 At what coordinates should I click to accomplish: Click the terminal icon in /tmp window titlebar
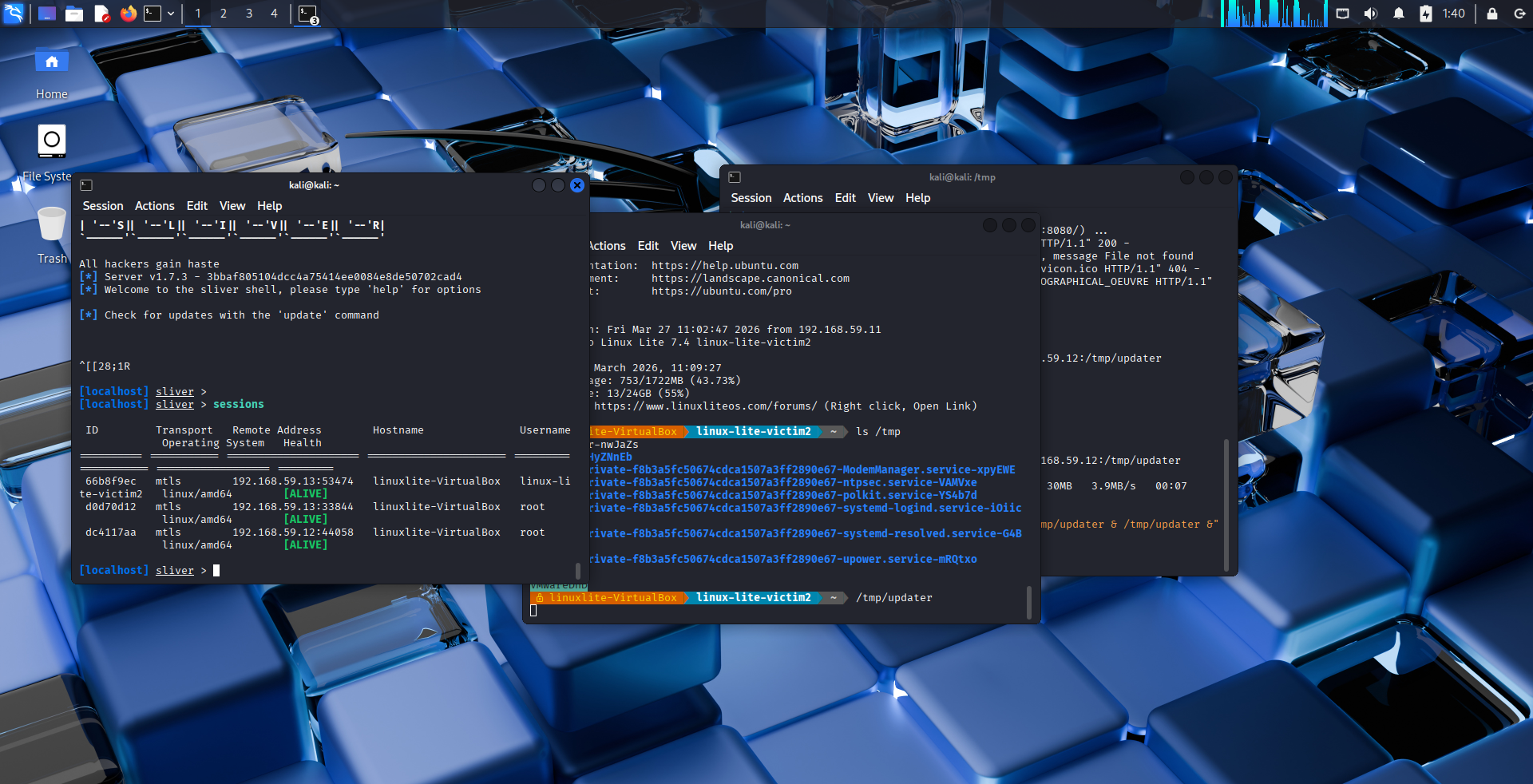pos(735,177)
